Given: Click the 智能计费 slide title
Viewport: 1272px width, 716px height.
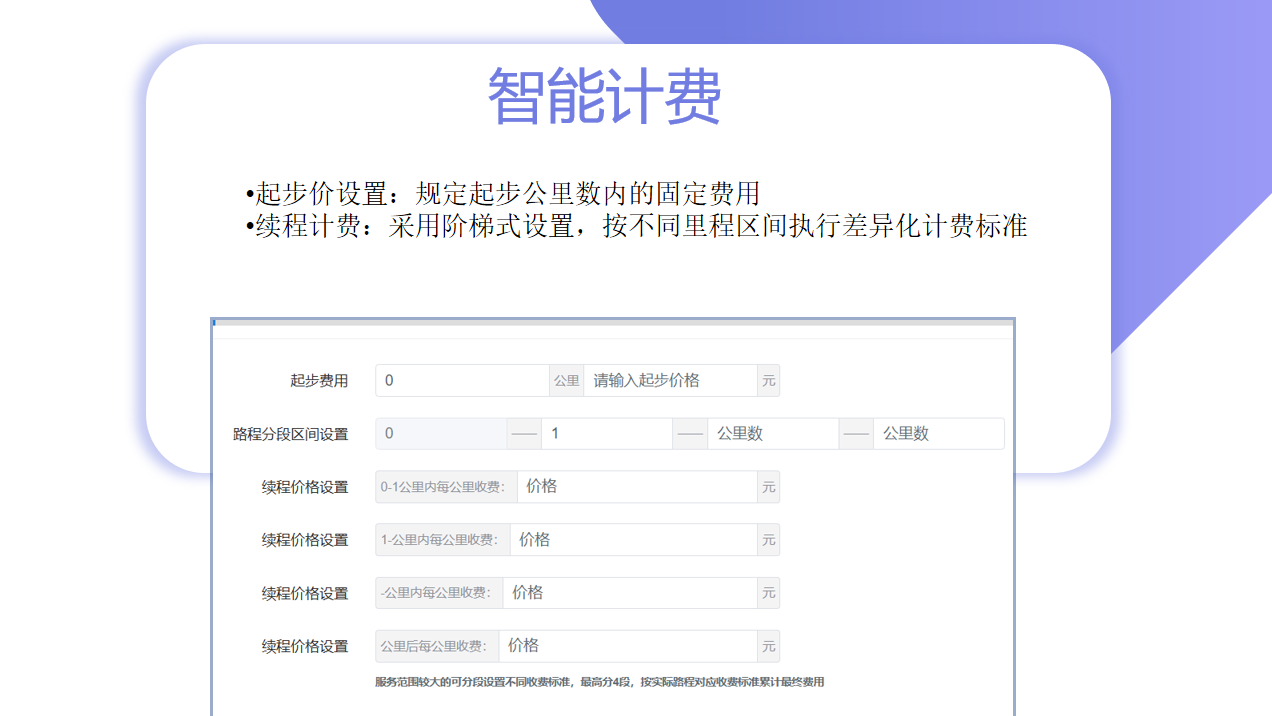Looking at the screenshot, I should pyautogui.click(x=604, y=97).
